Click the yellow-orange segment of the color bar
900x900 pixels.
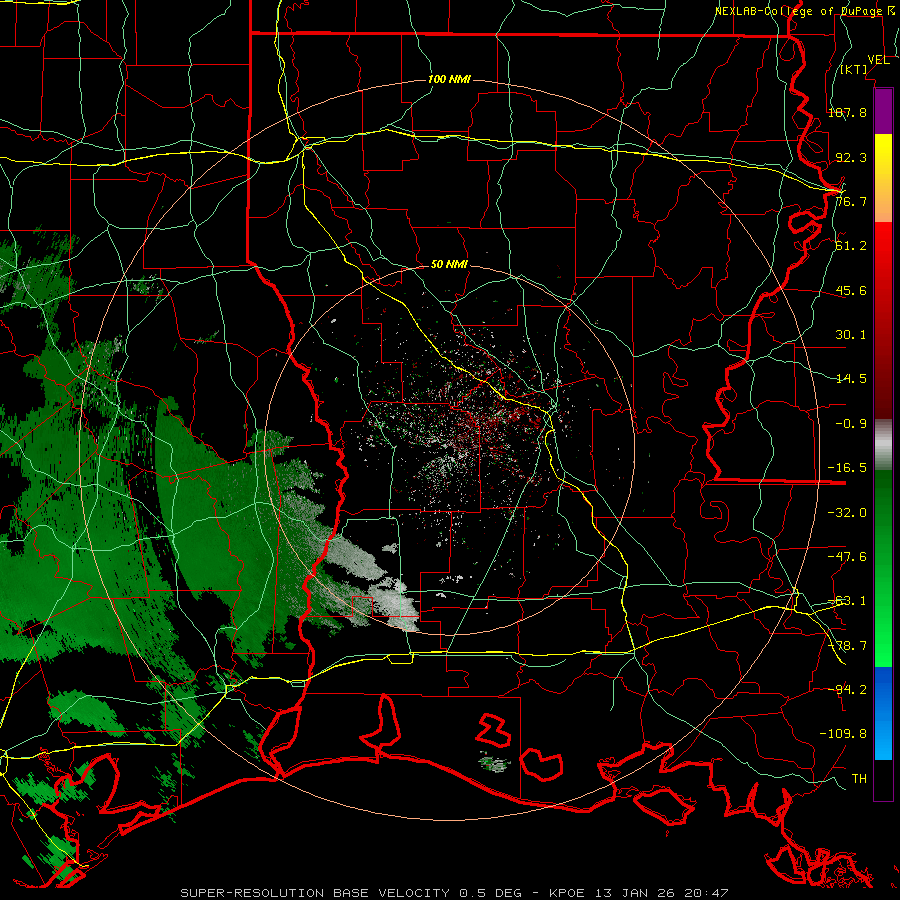pos(883,178)
